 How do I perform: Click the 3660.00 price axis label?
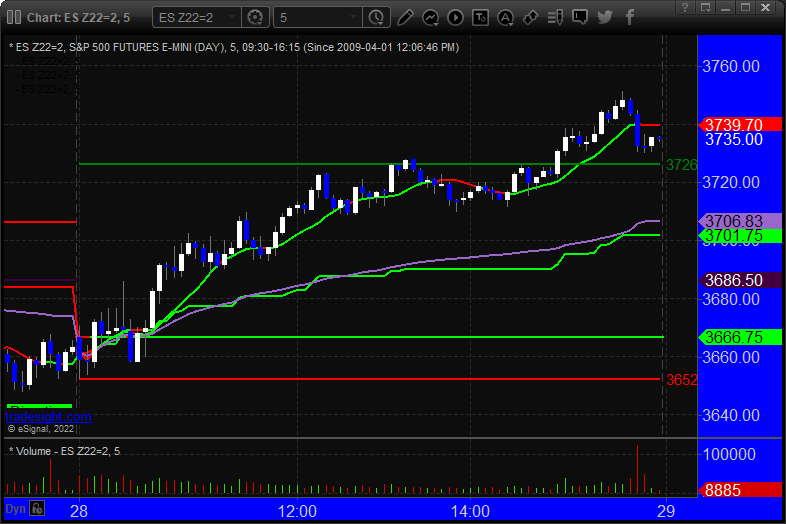tap(731, 358)
